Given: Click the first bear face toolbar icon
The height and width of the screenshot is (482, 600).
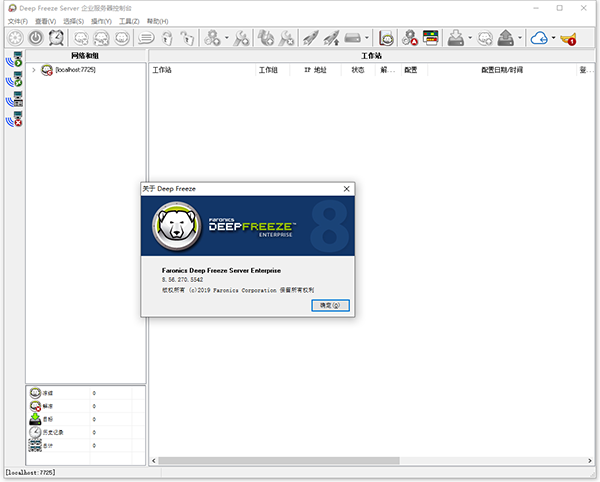Looking at the screenshot, I should click(81, 38).
